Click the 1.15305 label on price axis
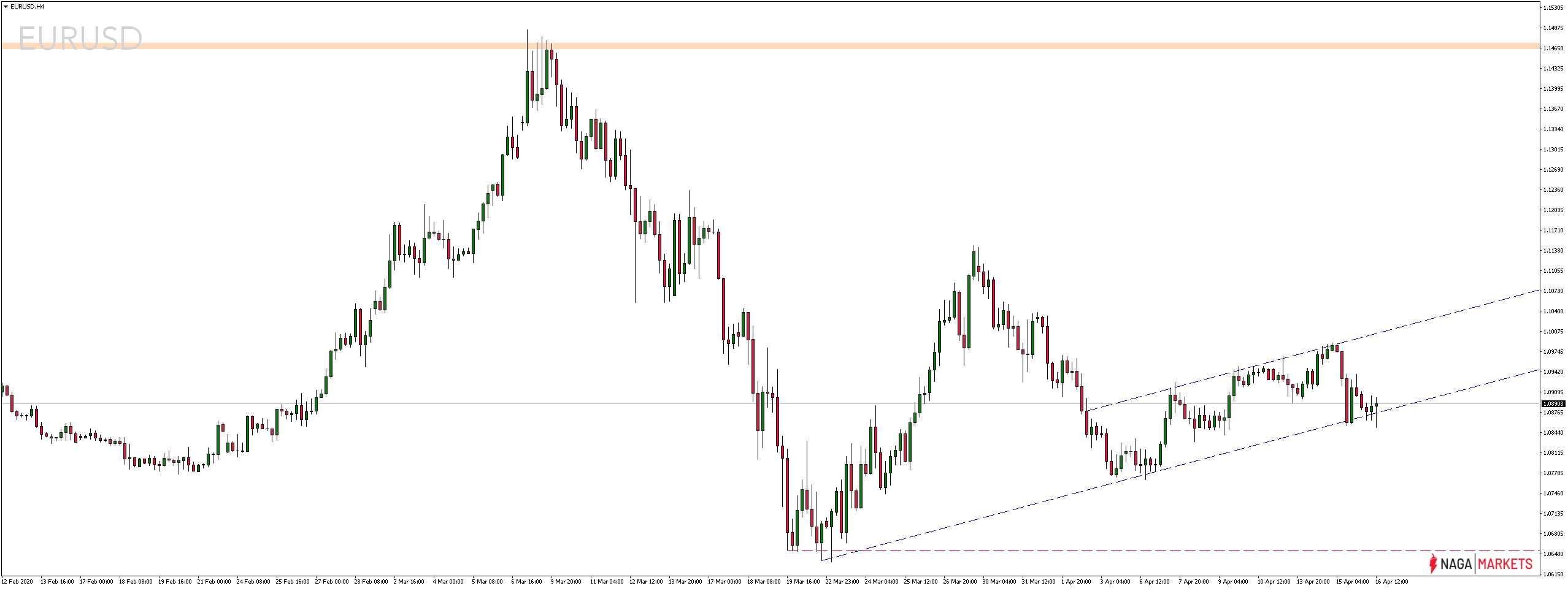 pos(1553,8)
